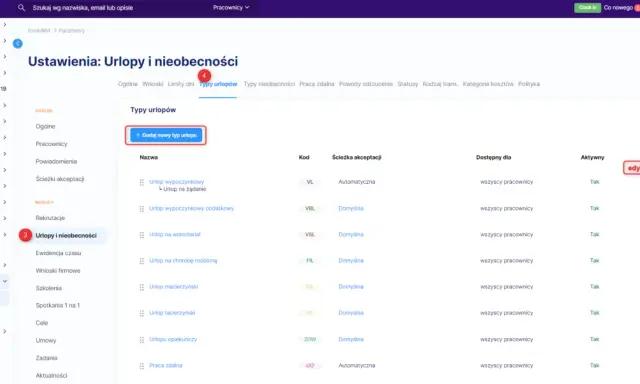Click Tak in the Praca zdalna table row

pyautogui.click(x=594, y=365)
